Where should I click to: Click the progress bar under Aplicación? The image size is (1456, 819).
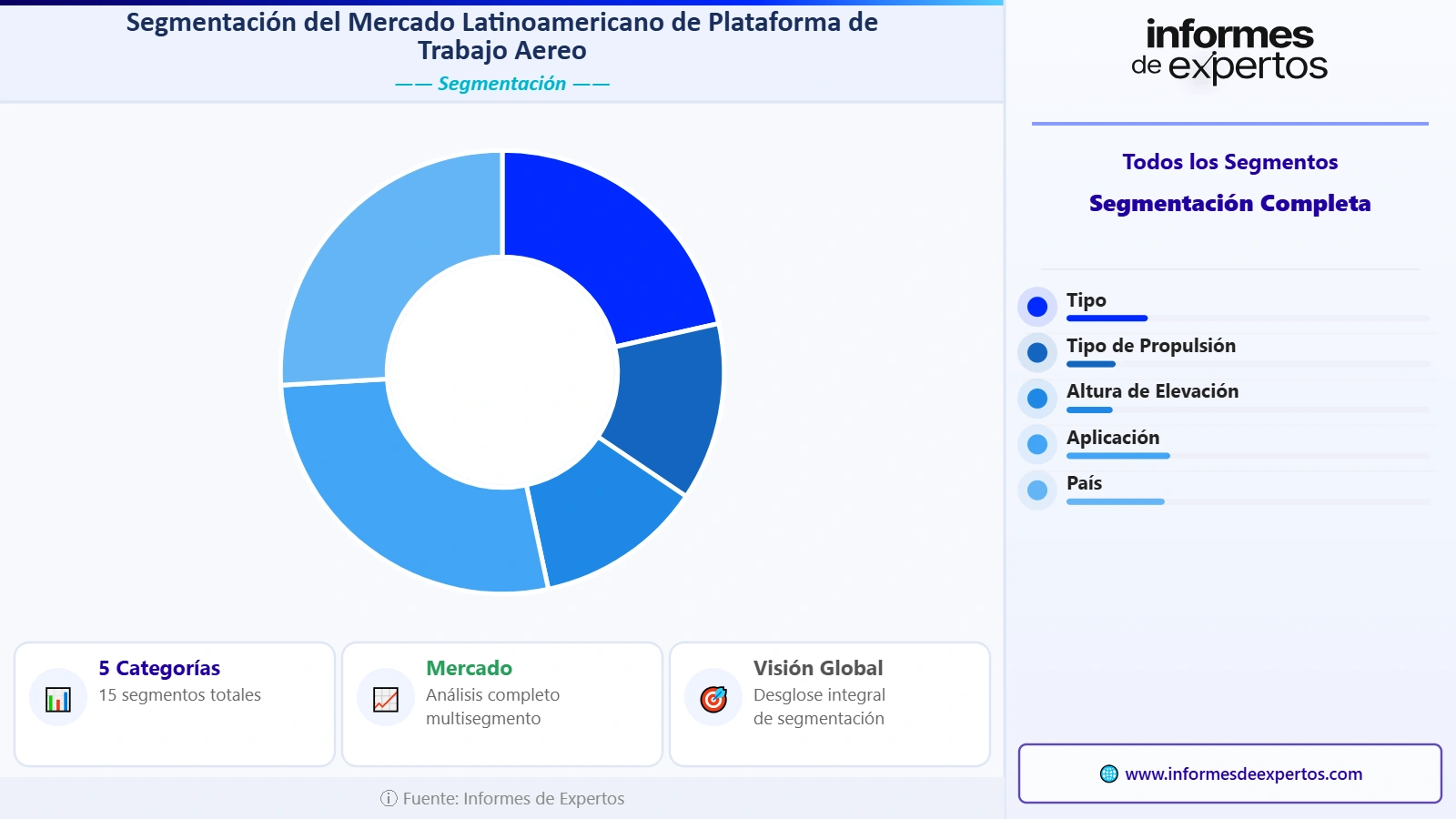click(1249, 456)
